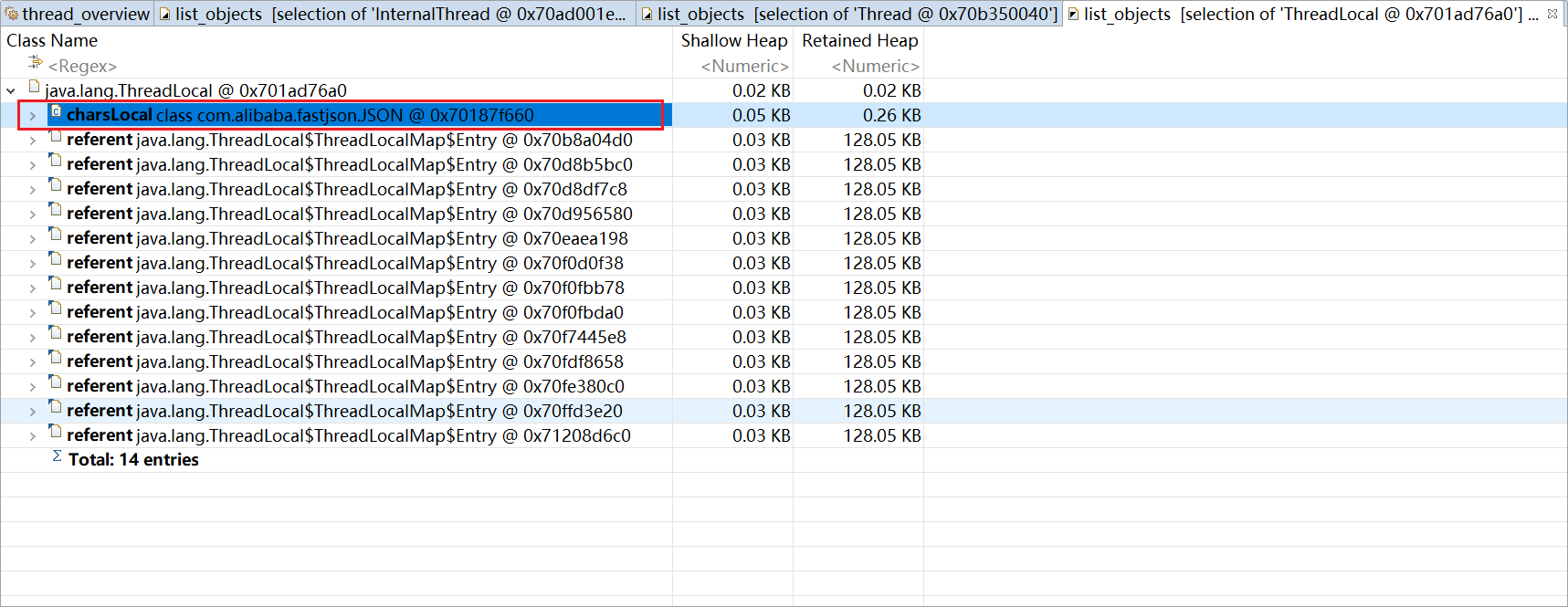Screen dimensions: 1568x607
Task: Expand referent Entry @ 0x70f0d0f38
Action: (x=33, y=264)
